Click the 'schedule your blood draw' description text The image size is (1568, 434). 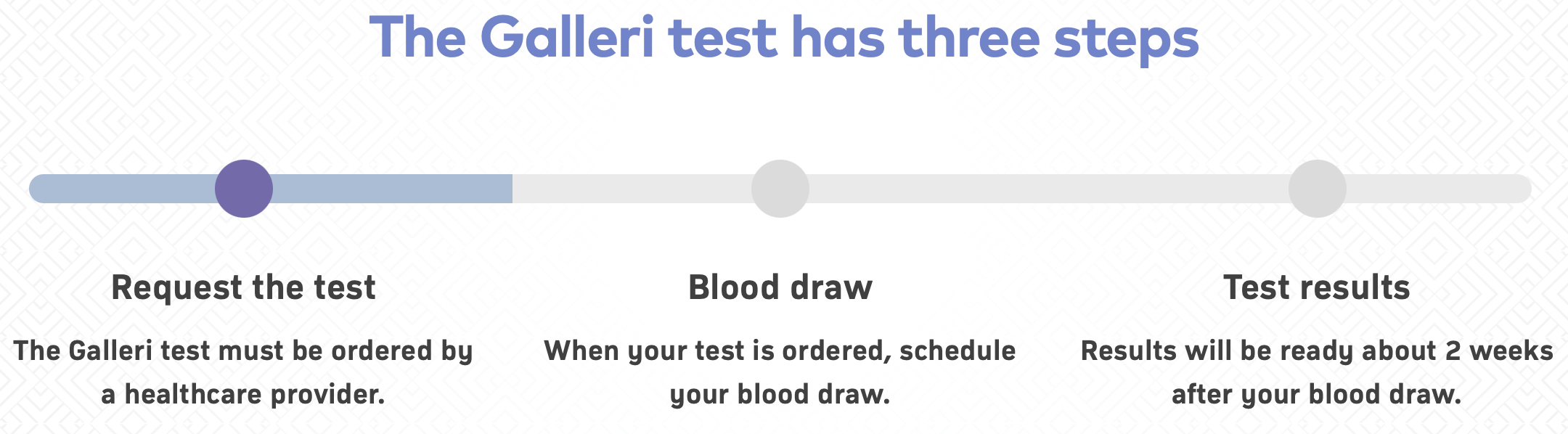coord(780,372)
